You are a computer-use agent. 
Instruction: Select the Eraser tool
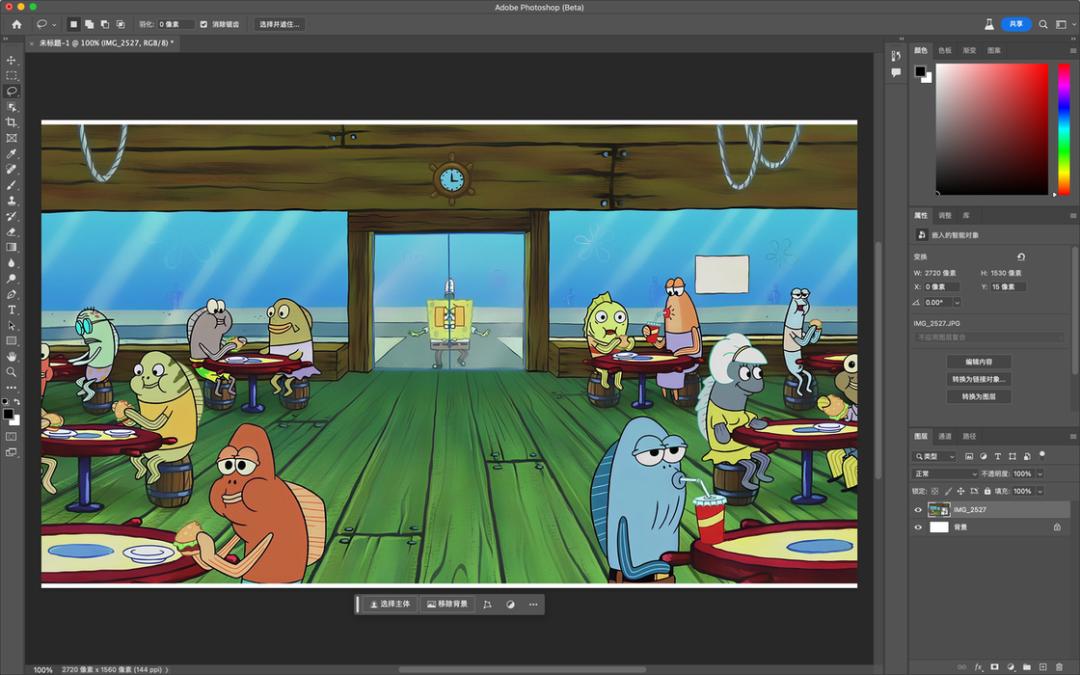coord(12,231)
